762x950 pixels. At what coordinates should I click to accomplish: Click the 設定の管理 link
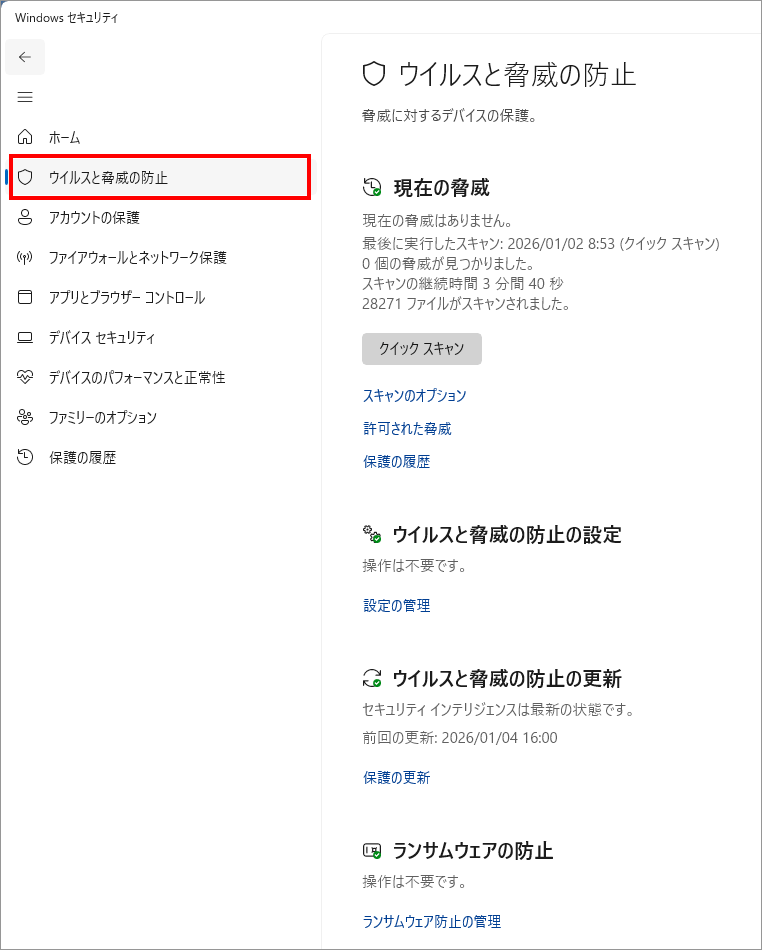pyautogui.click(x=396, y=605)
